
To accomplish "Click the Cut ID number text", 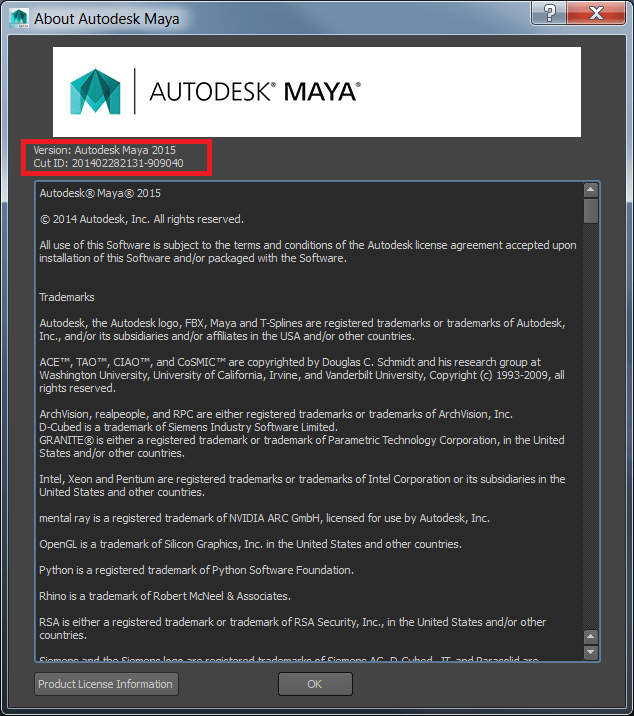I will 127,163.
